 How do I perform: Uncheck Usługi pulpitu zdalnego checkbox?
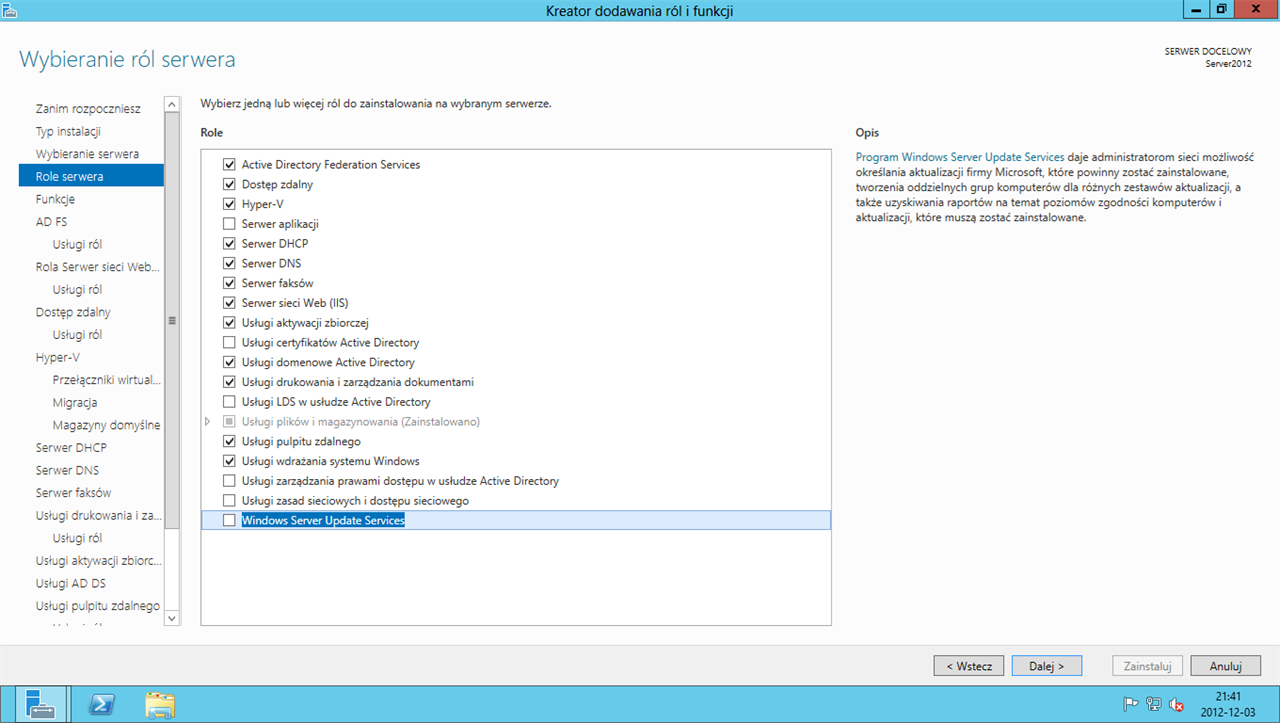pyautogui.click(x=230, y=441)
